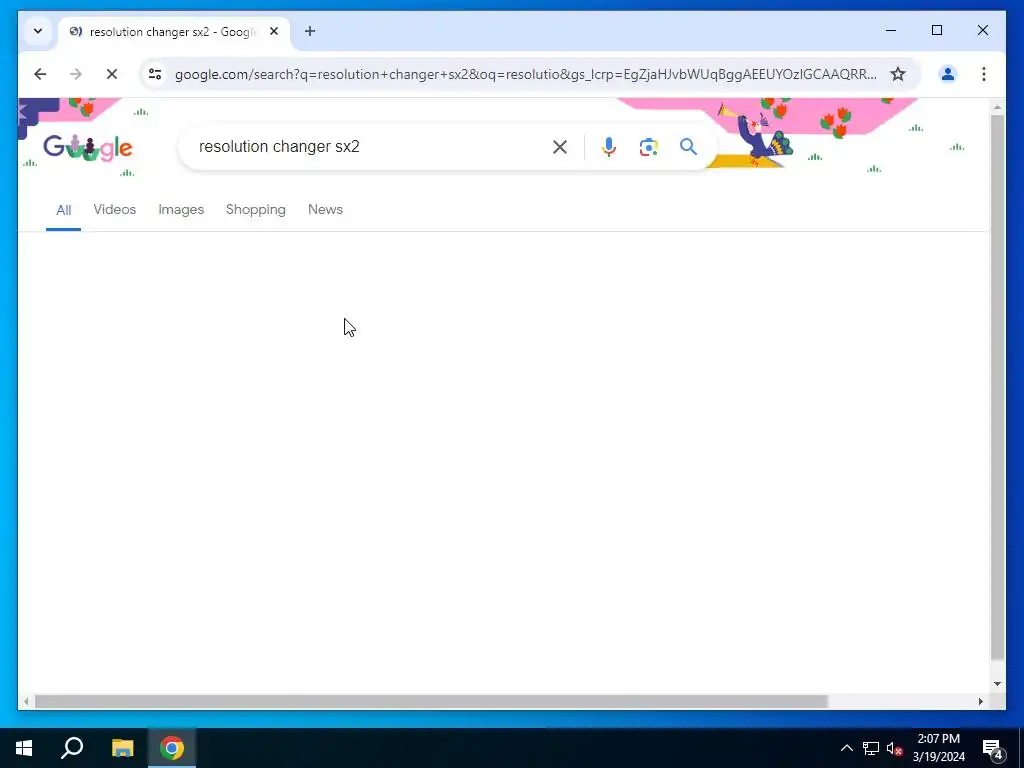
Task: Click the vertical scrollbar thumb
Action: click(997, 385)
